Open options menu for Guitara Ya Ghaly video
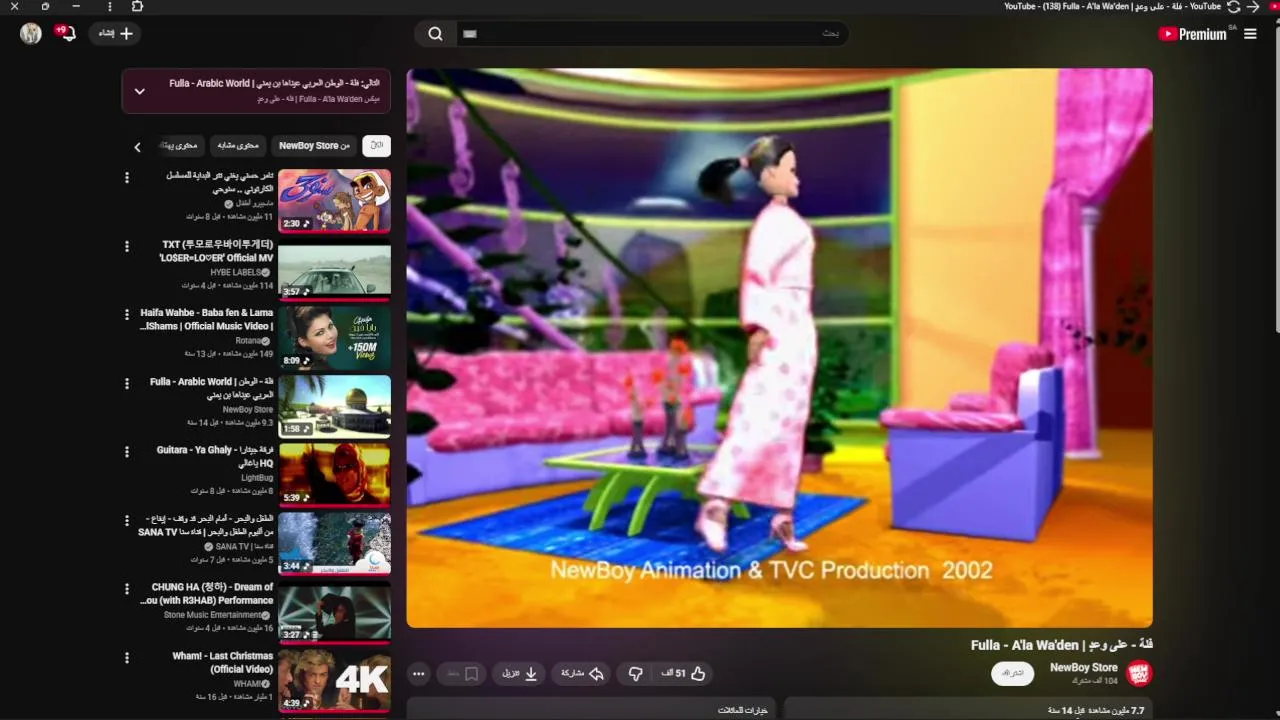 [x=127, y=452]
